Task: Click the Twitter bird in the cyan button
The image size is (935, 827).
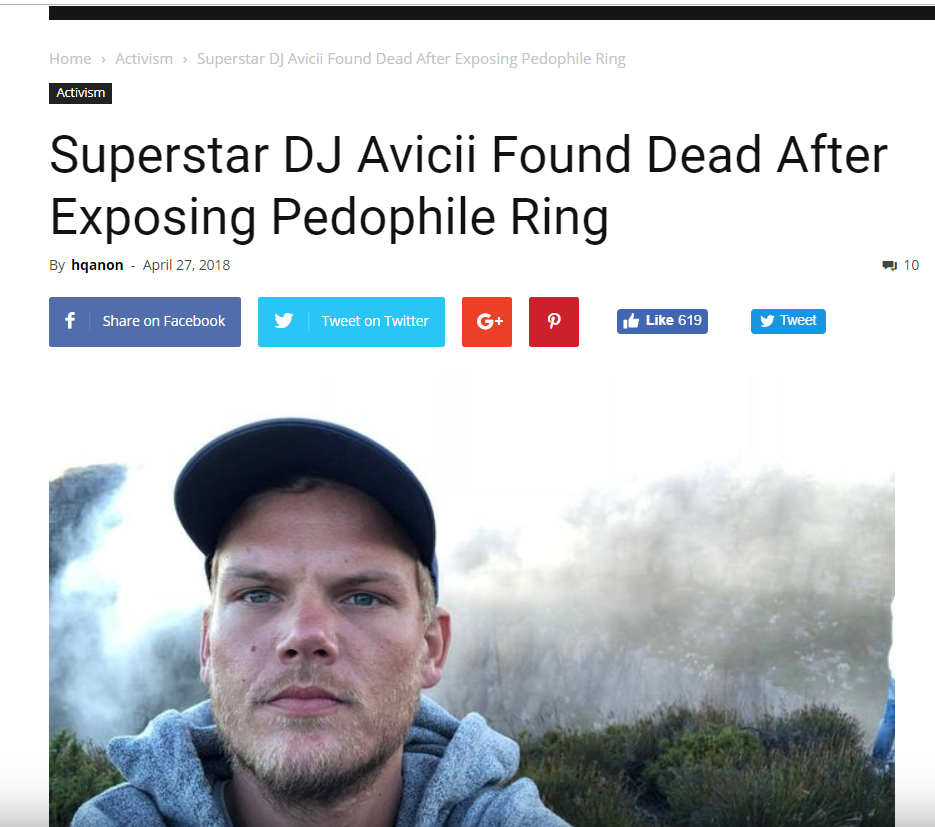Action: [284, 321]
